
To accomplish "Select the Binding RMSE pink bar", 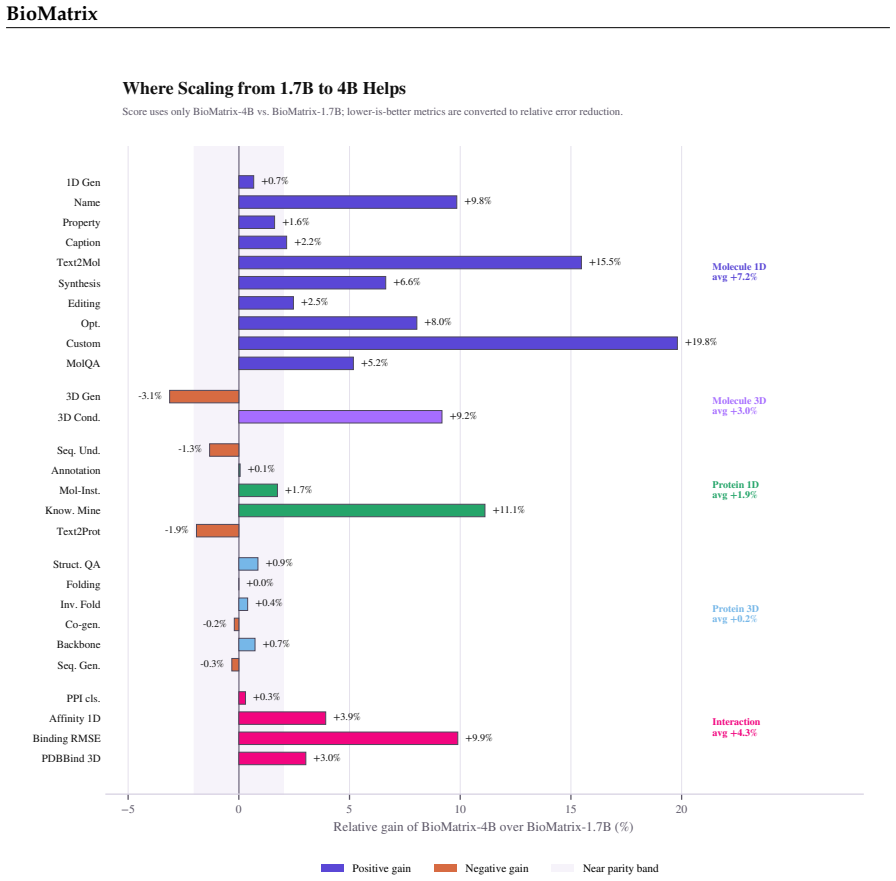I will click(348, 738).
